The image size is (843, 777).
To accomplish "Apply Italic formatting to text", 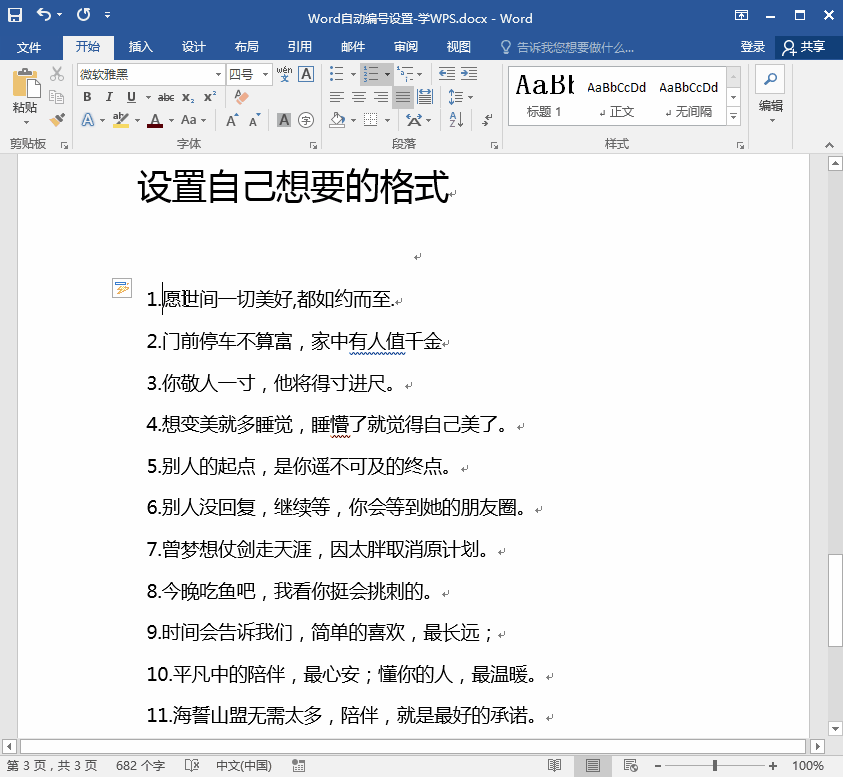I will click(110, 97).
